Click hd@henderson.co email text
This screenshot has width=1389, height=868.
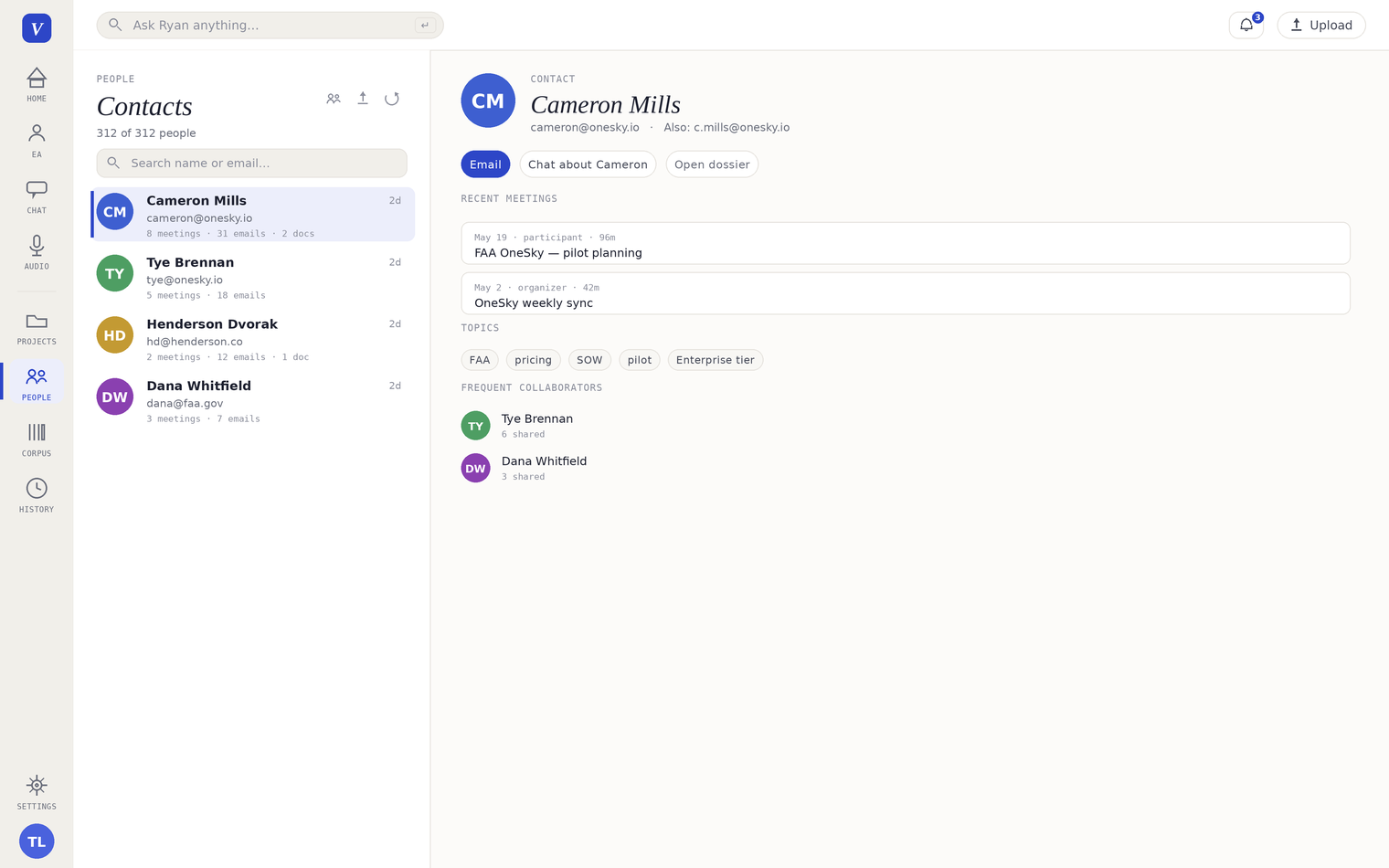tap(195, 342)
